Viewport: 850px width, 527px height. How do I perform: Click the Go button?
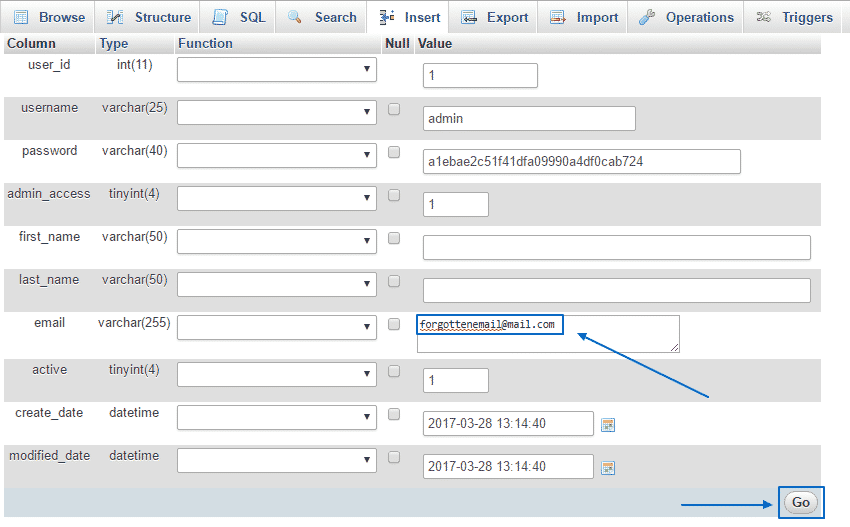pyautogui.click(x=801, y=503)
